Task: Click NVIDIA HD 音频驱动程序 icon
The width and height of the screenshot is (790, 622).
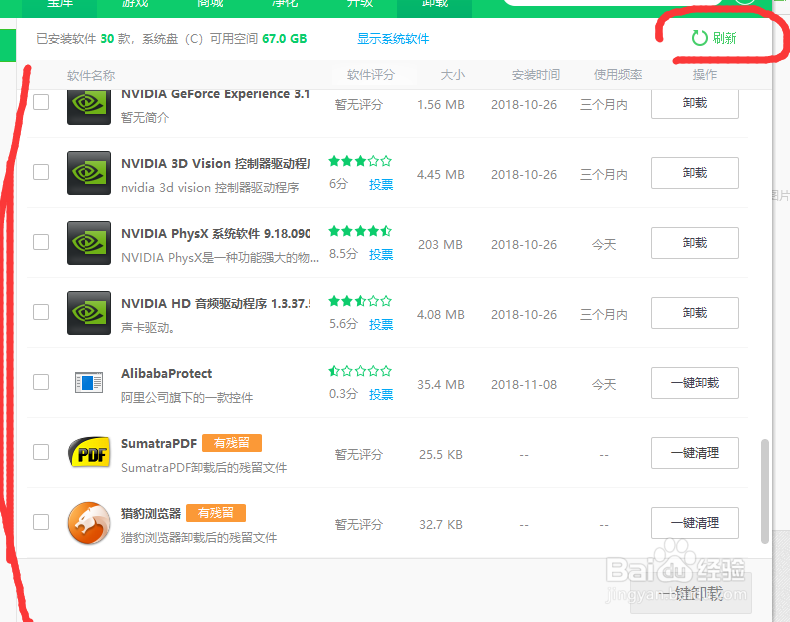Action: point(89,313)
